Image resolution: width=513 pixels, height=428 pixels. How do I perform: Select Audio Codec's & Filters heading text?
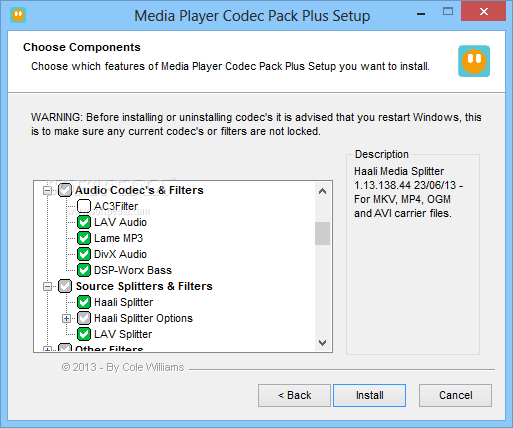[x=139, y=190]
